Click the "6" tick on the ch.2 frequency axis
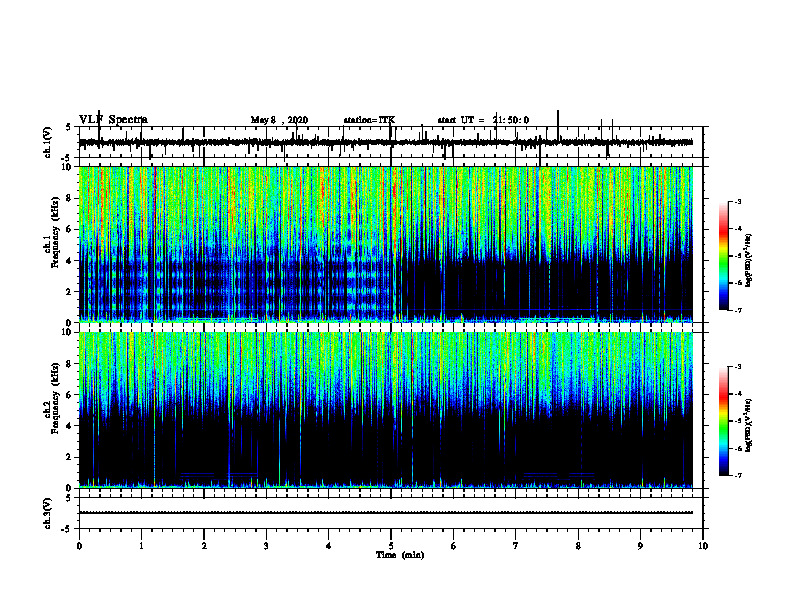This screenshot has height=612, width=792. [x=71, y=395]
